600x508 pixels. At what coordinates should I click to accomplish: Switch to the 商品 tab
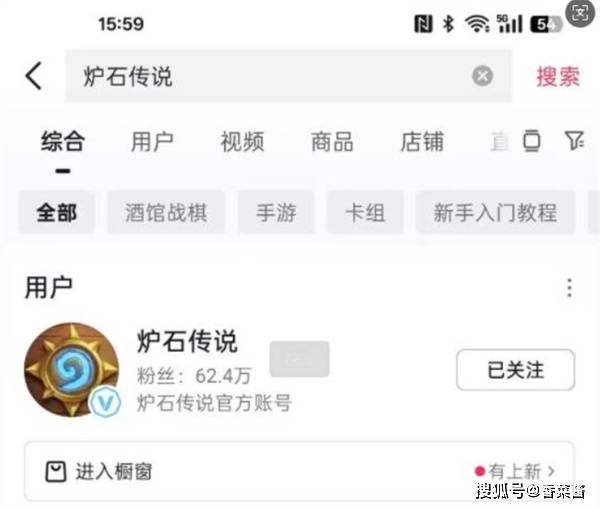click(332, 142)
